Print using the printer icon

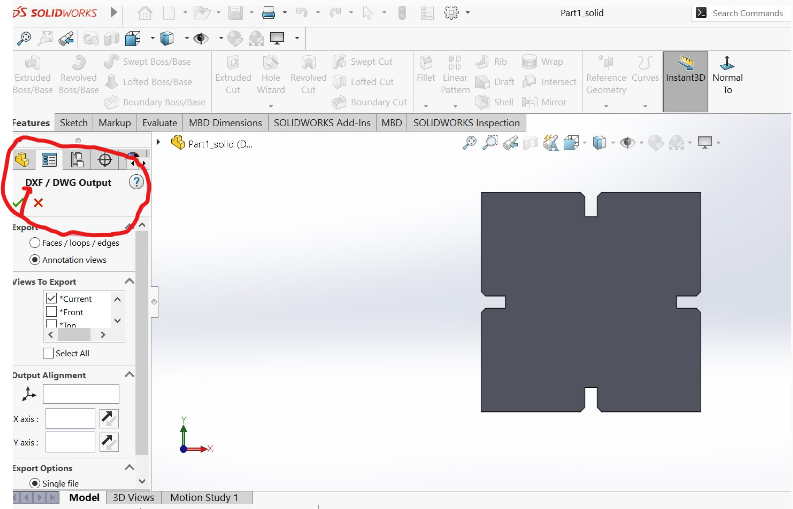click(x=269, y=13)
